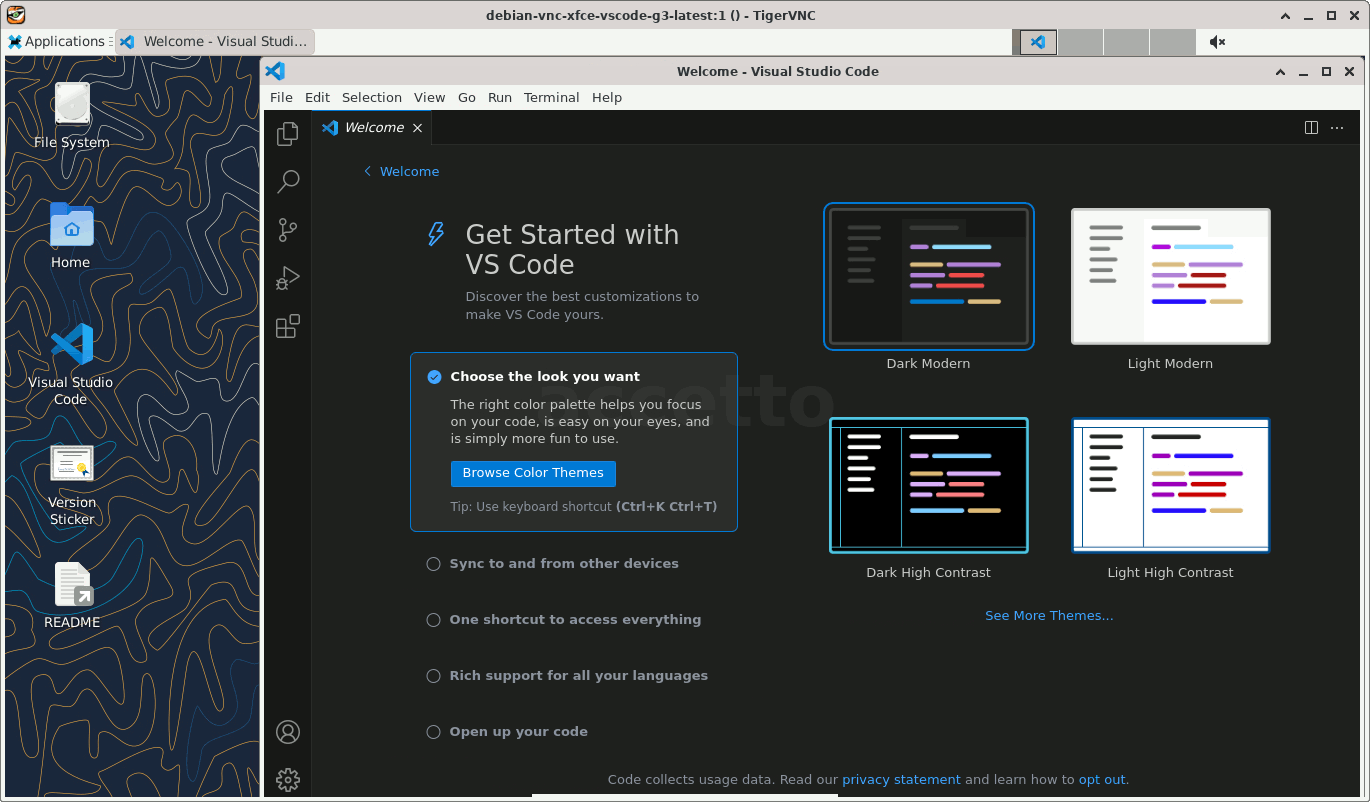Screen dimensions: 1370x802
Task: Open the Selection menu
Action: (372, 98)
